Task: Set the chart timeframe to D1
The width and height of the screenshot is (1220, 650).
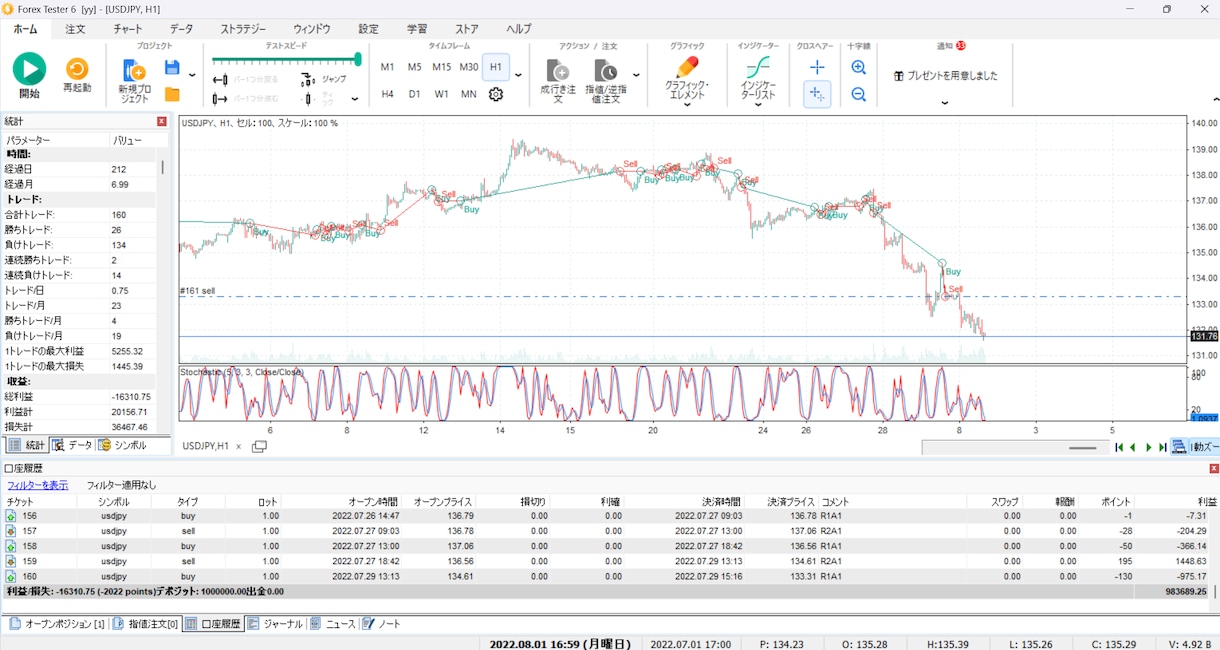Action: tap(414, 94)
